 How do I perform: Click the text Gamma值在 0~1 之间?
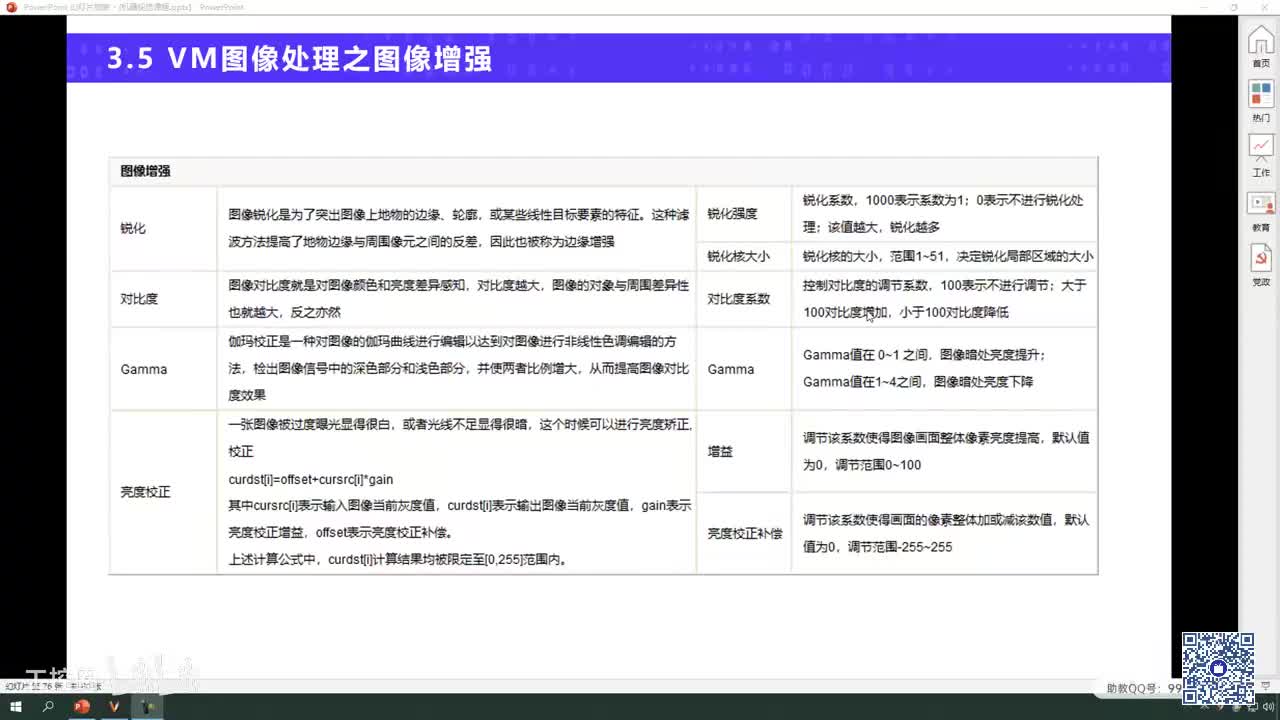pos(867,355)
